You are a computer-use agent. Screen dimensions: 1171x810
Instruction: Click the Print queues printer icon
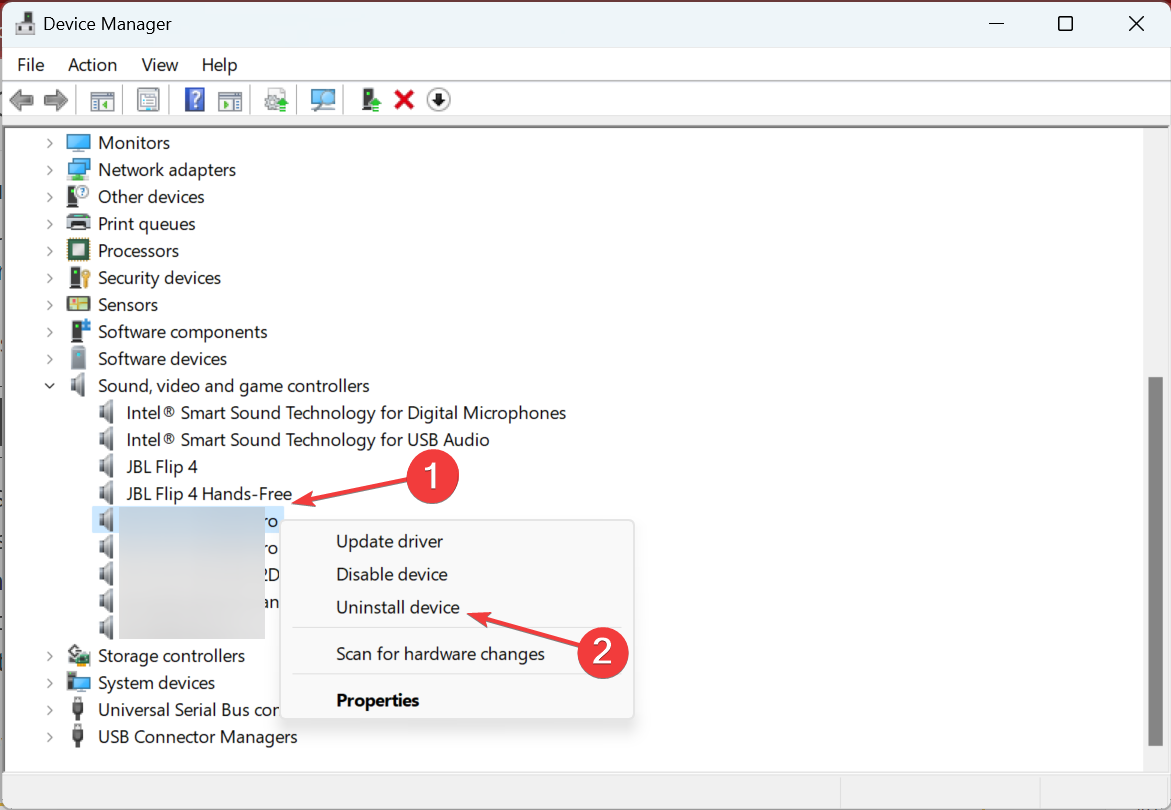coord(78,223)
